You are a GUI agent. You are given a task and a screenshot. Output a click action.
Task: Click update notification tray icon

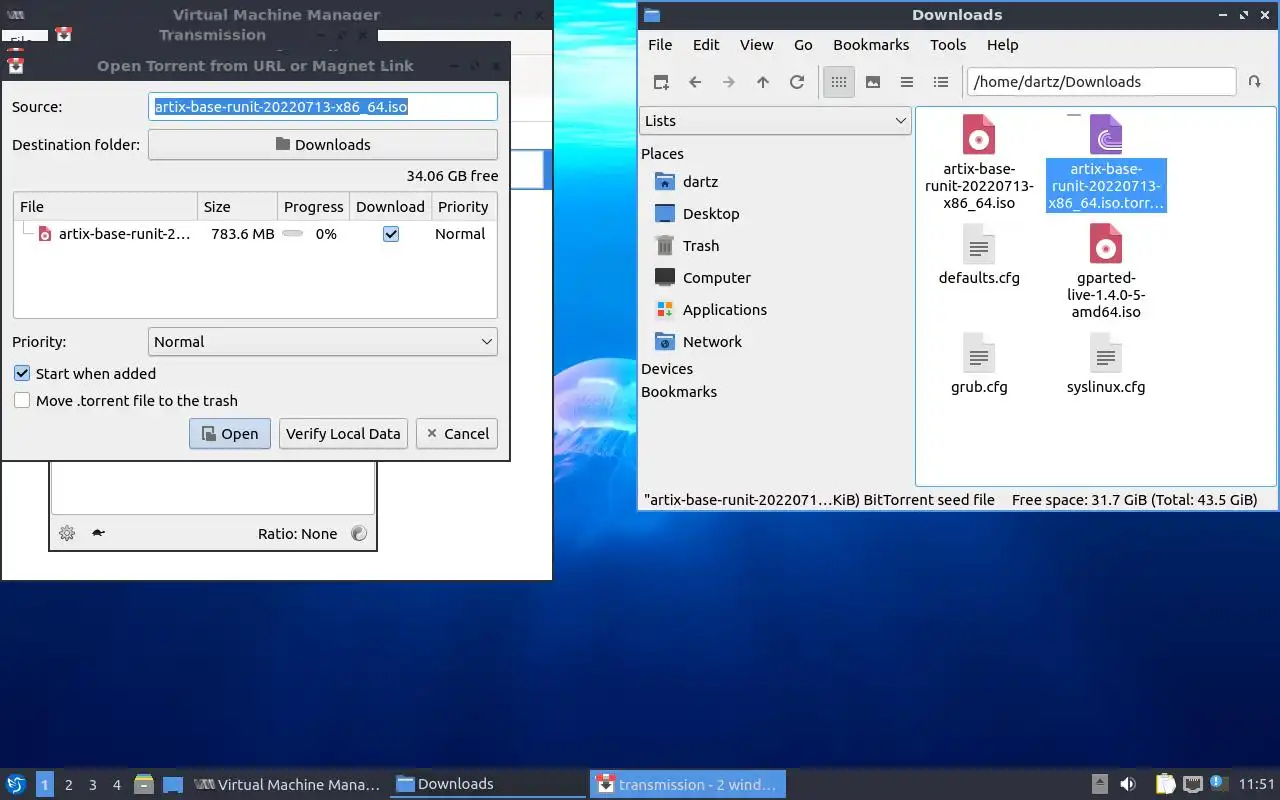tap(1218, 783)
